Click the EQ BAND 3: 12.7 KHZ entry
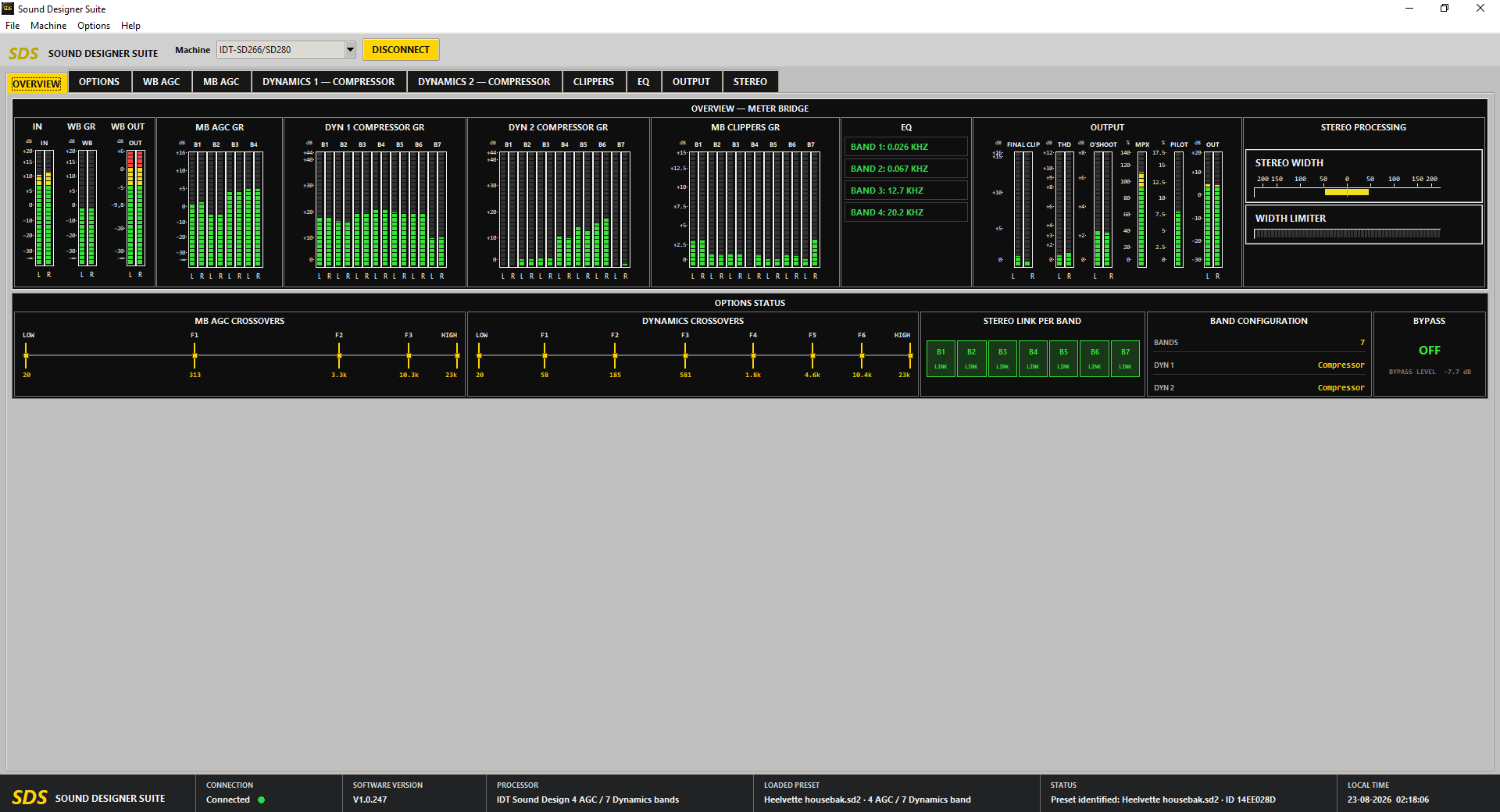Image resolution: width=1500 pixels, height=812 pixels. [905, 191]
